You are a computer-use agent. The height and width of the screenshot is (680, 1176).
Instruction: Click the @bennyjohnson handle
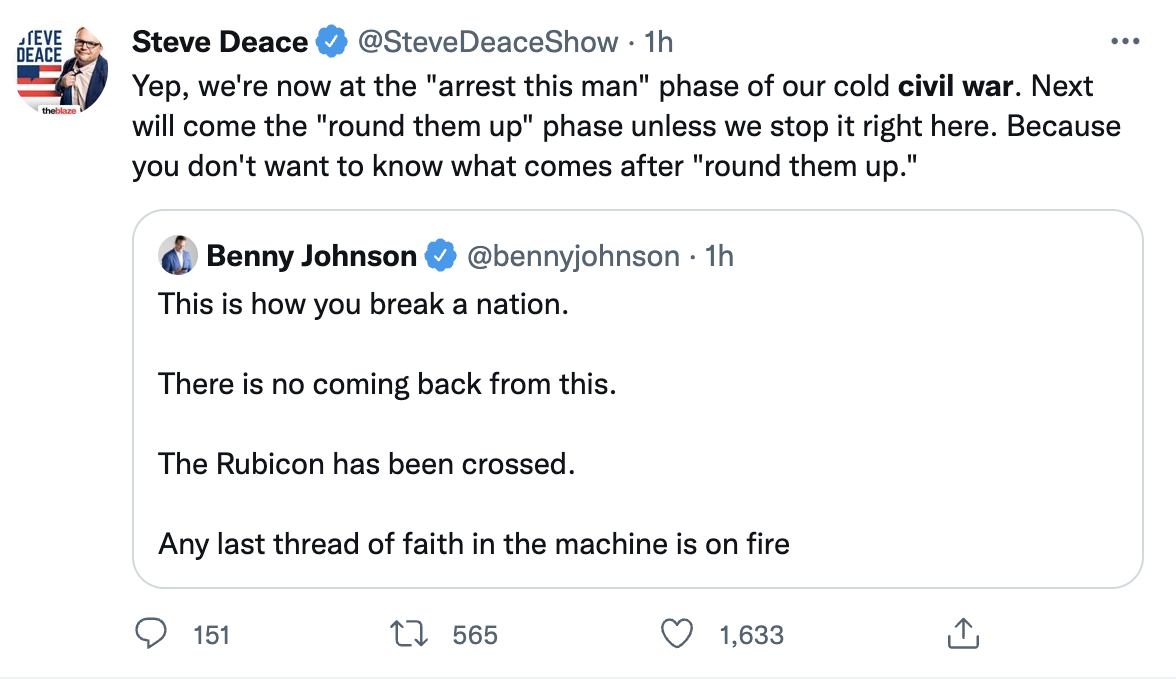[x=573, y=257]
